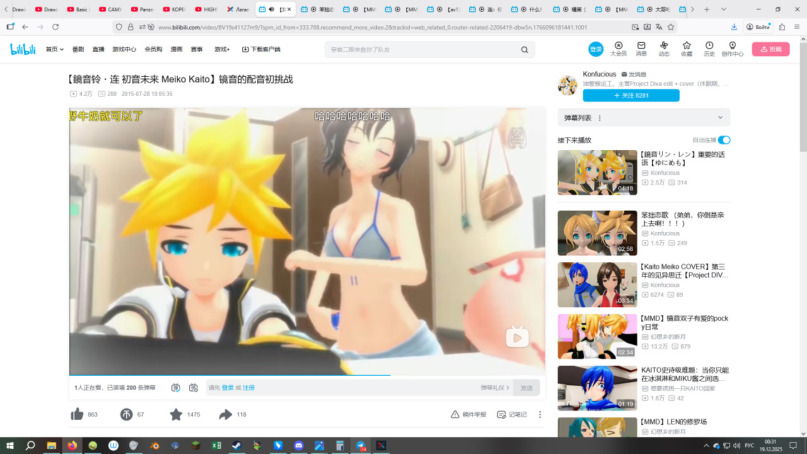The width and height of the screenshot is (807, 454).
Task: Play the video via player overlay icon
Action: coord(517,337)
